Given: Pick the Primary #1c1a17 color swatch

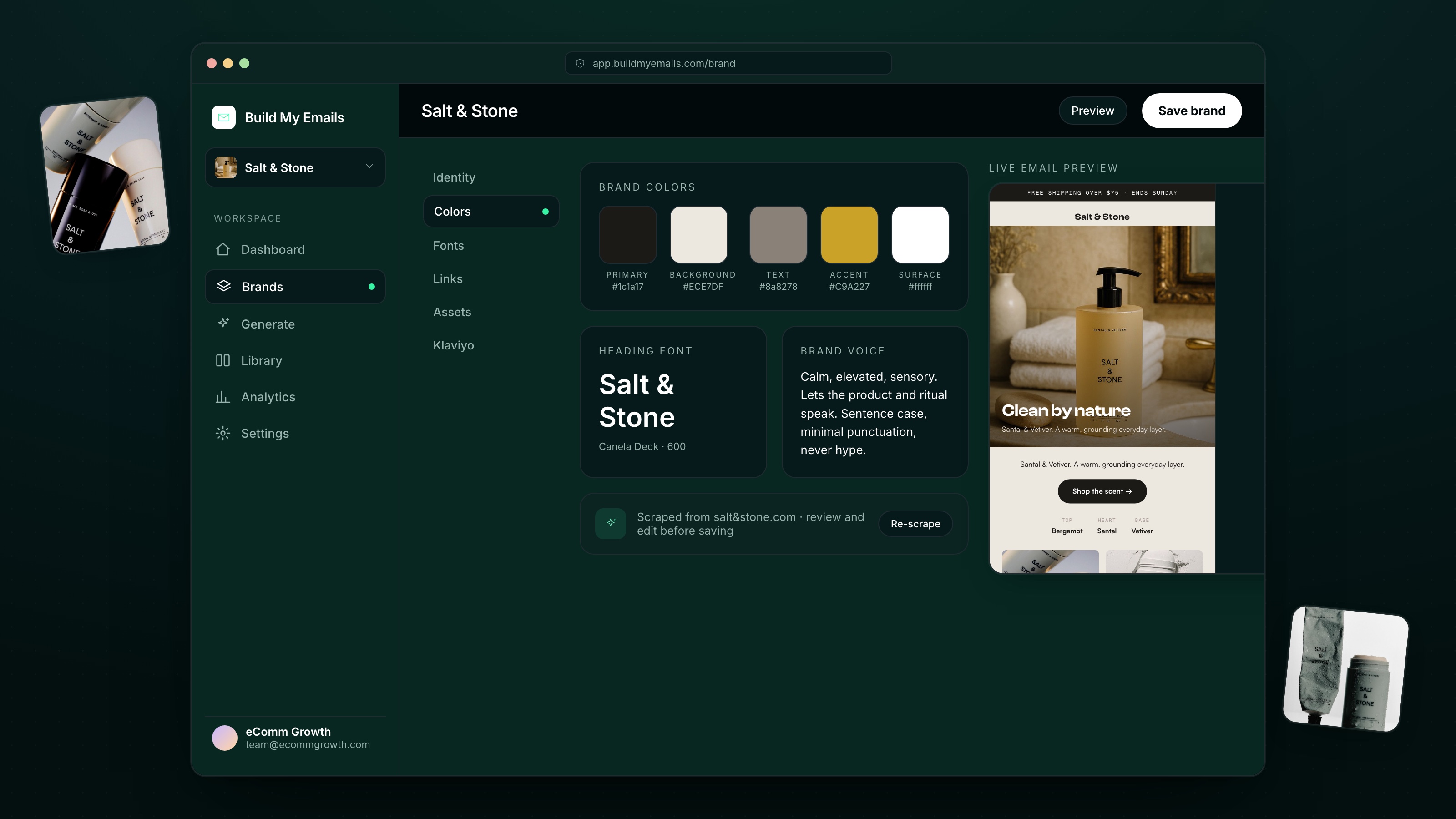Looking at the screenshot, I should (627, 235).
